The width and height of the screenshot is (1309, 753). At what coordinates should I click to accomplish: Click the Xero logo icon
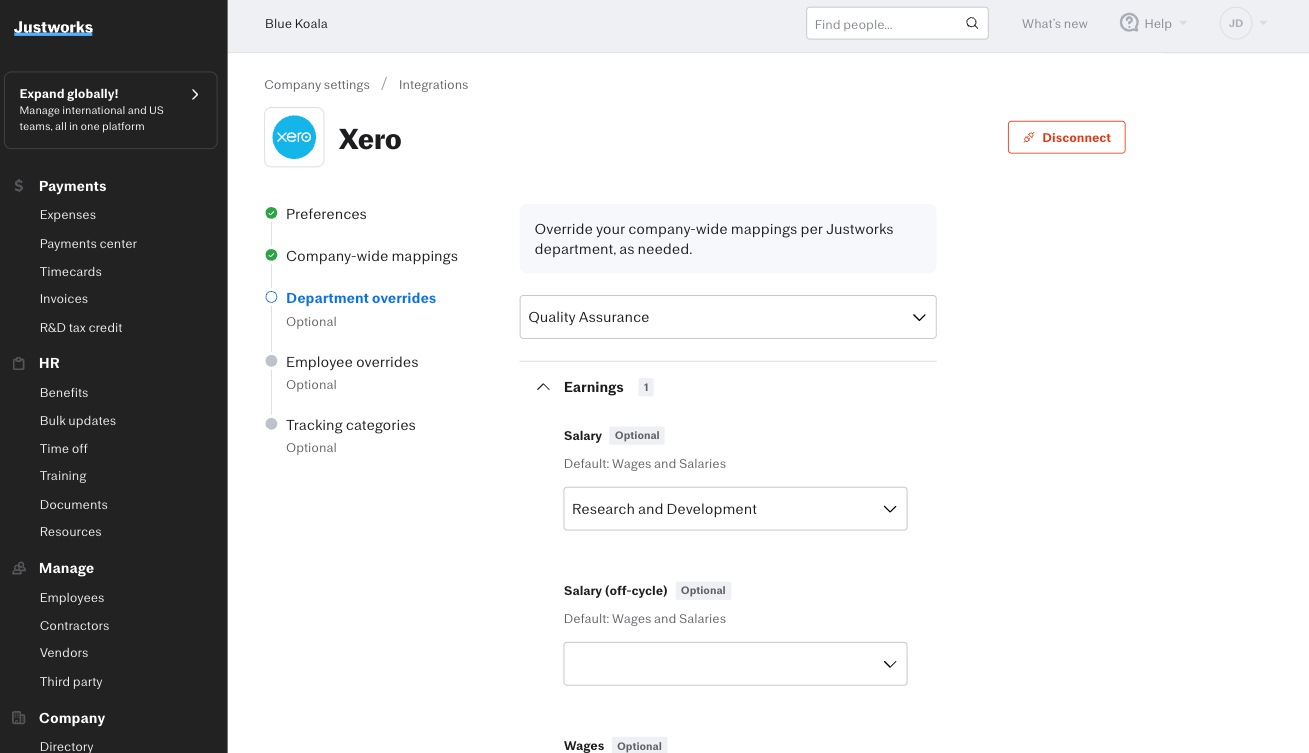click(294, 137)
